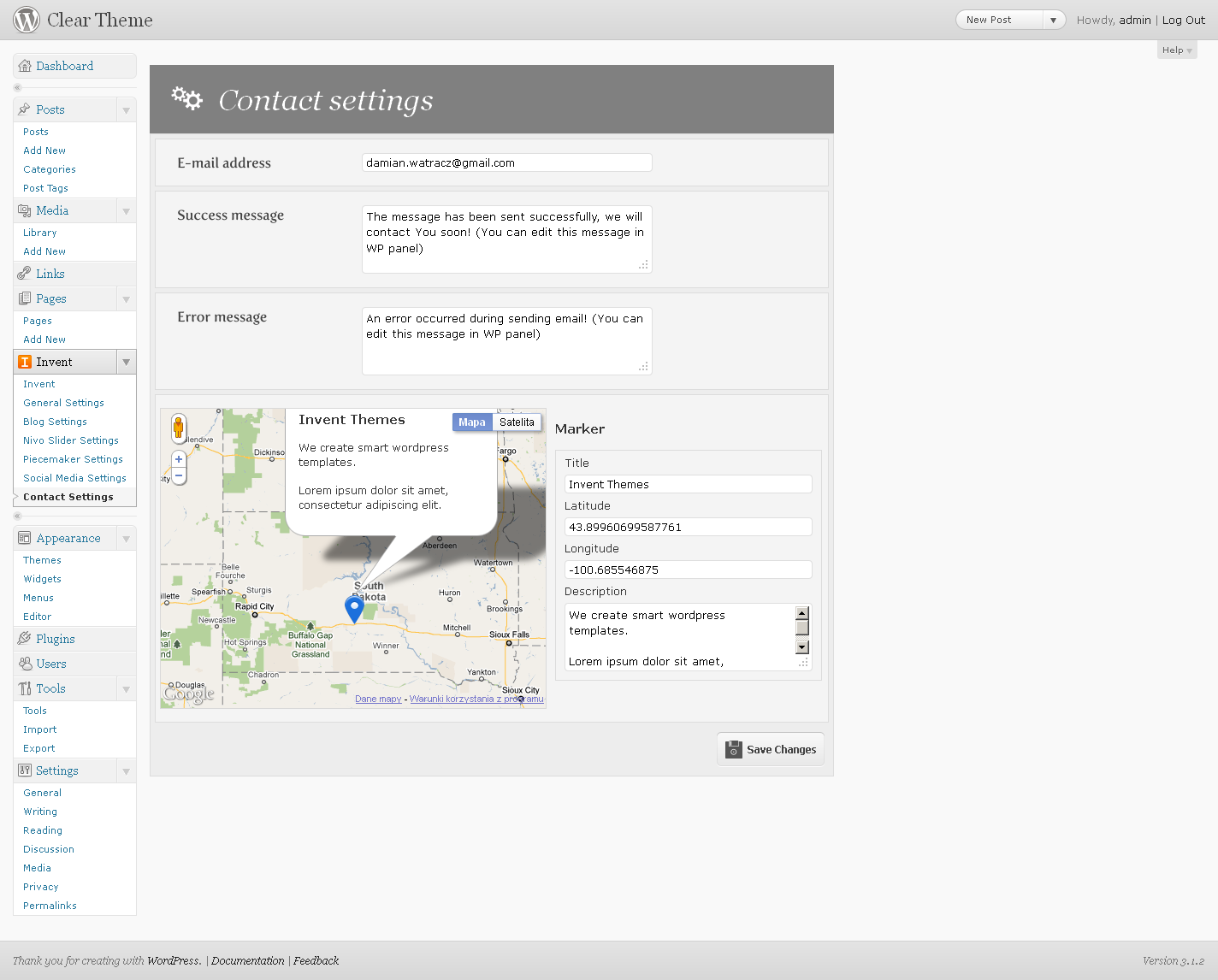Screen dimensions: 1218x980
Task: Switch map to Satelita view
Action: click(517, 422)
